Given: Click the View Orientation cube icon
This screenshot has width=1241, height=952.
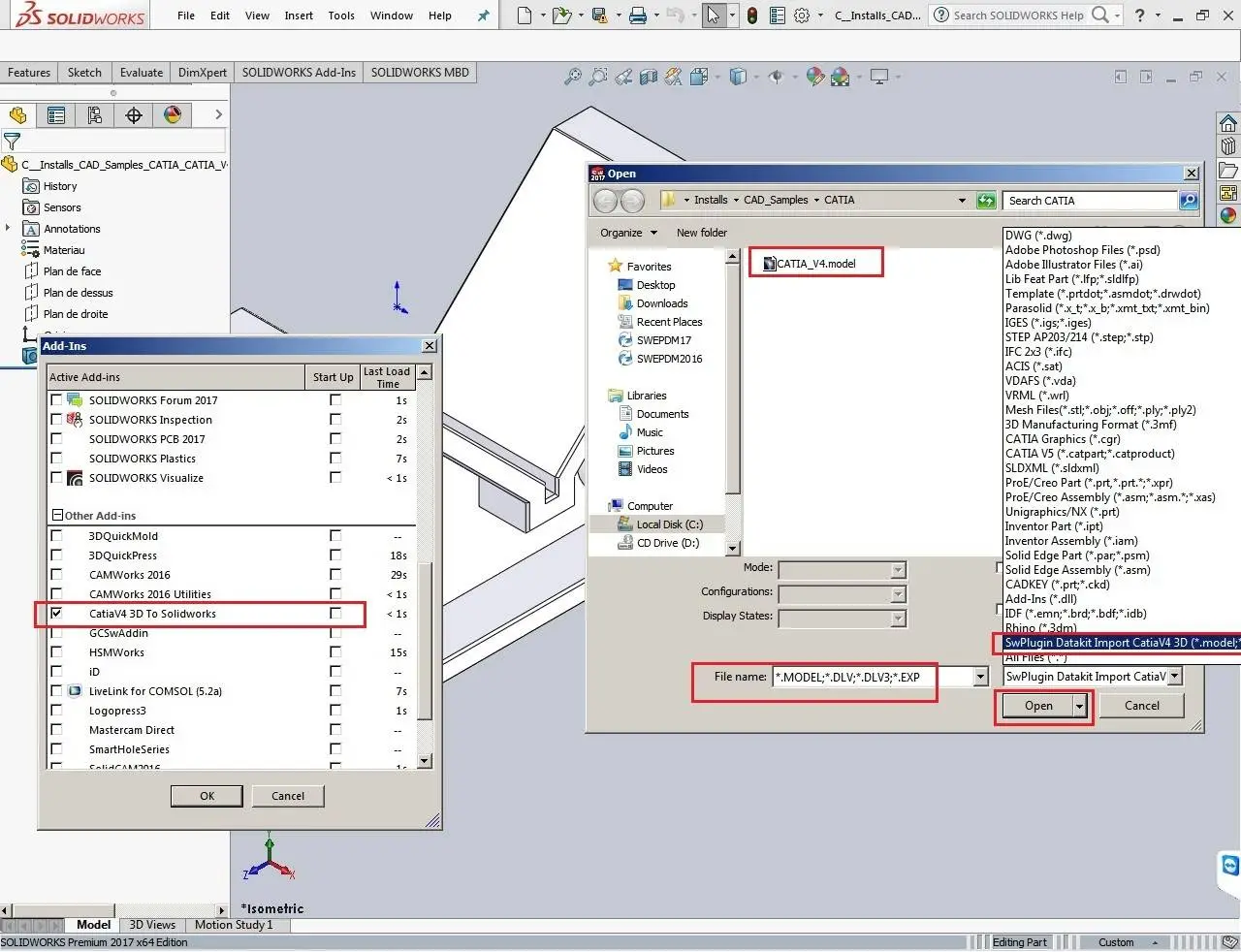Looking at the screenshot, I should [x=698, y=77].
